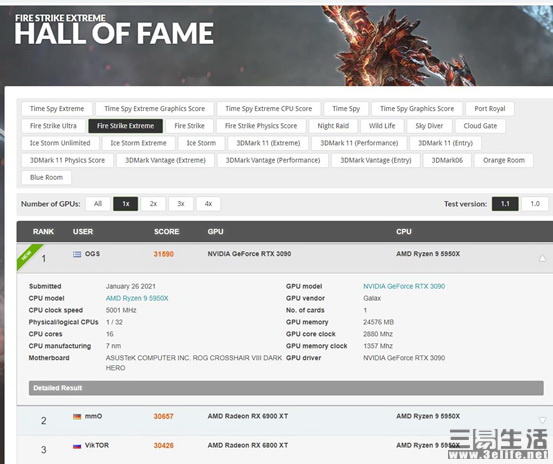Open 3DMark Vantage (Performance) tab

click(x=273, y=160)
